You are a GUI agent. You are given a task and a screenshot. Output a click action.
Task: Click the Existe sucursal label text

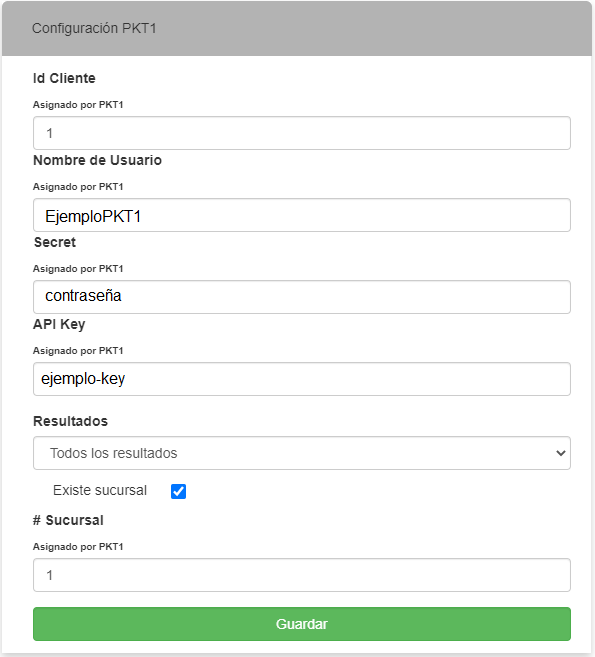(x=100, y=490)
